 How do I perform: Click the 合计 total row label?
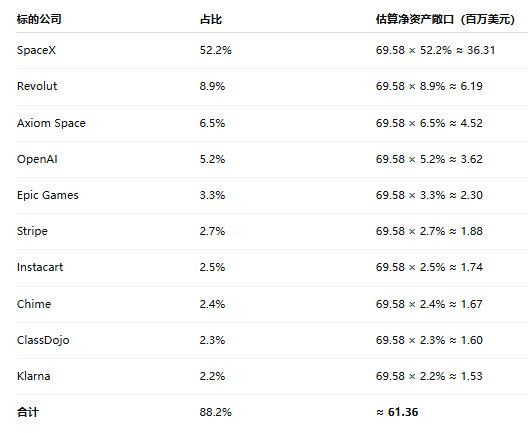[28, 412]
